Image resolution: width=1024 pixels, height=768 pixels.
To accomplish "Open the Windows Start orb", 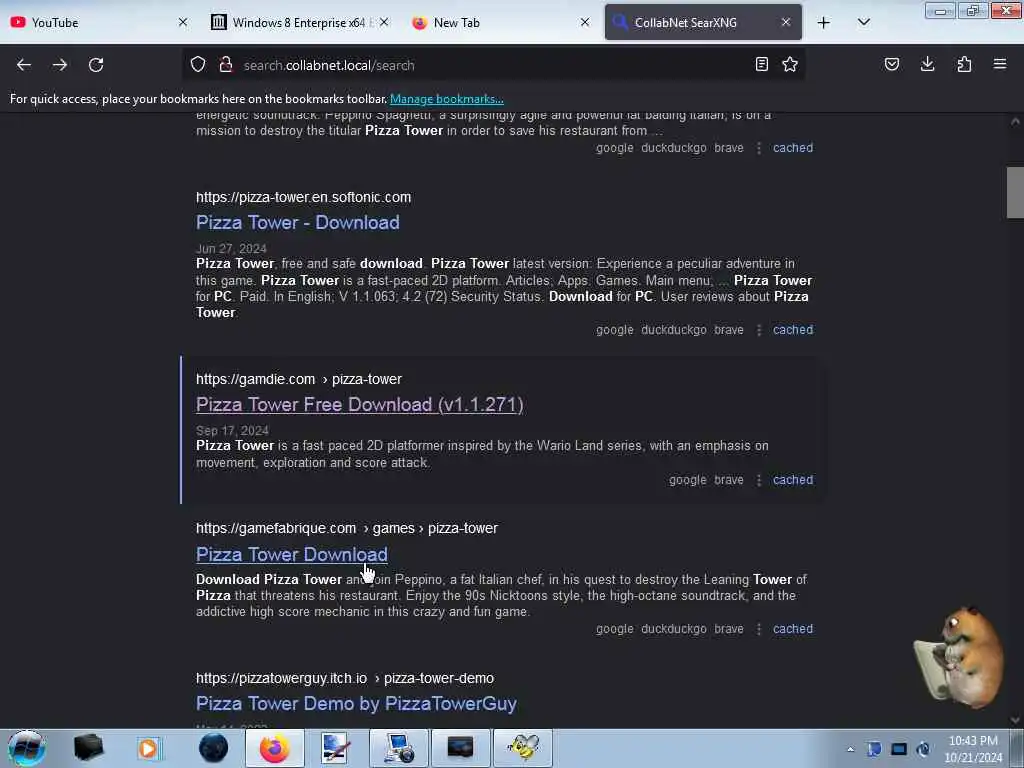I will (26, 748).
